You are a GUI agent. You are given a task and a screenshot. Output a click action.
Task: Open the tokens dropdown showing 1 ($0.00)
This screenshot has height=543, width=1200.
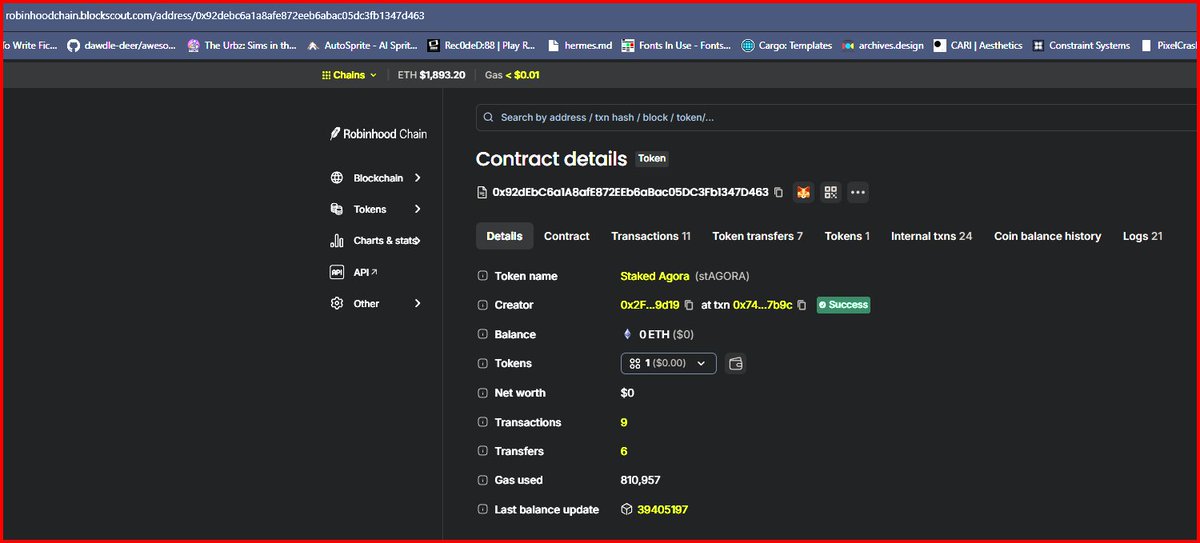pyautogui.click(x=668, y=364)
